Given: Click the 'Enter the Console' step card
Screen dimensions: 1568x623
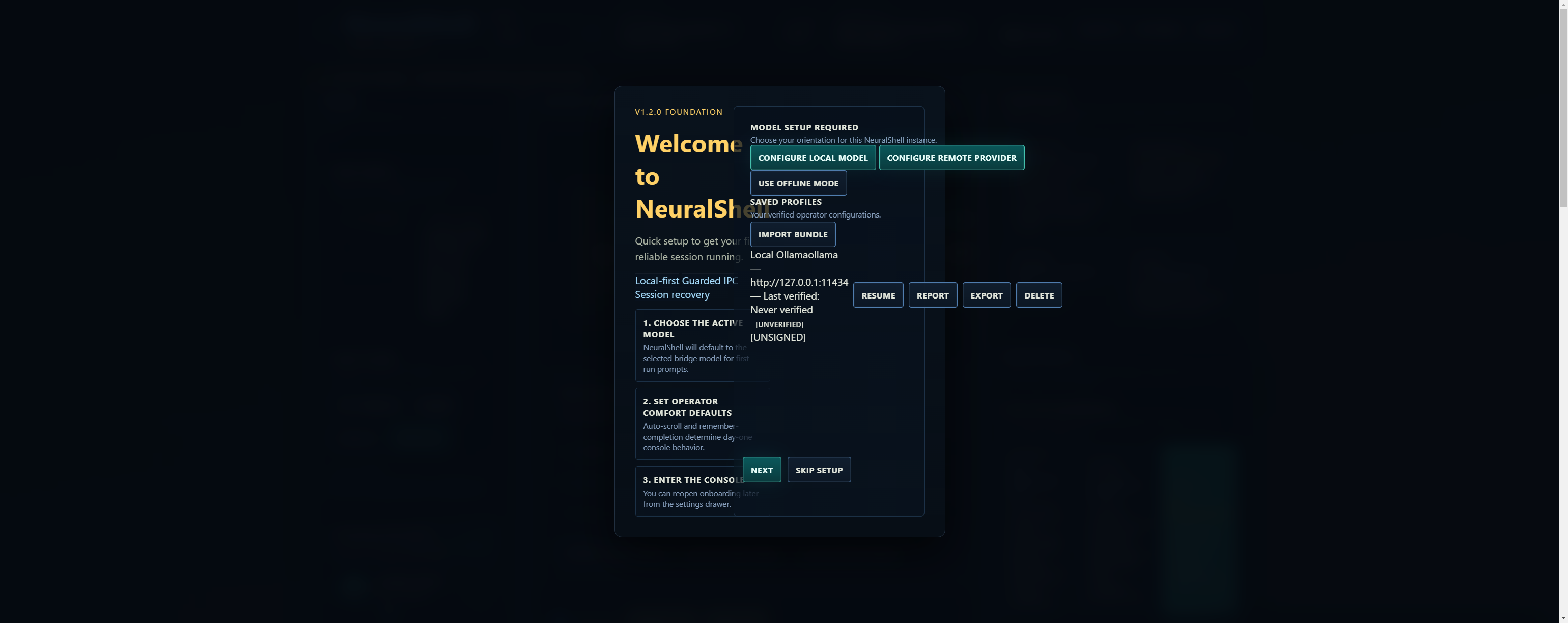Looking at the screenshot, I should (x=703, y=492).
